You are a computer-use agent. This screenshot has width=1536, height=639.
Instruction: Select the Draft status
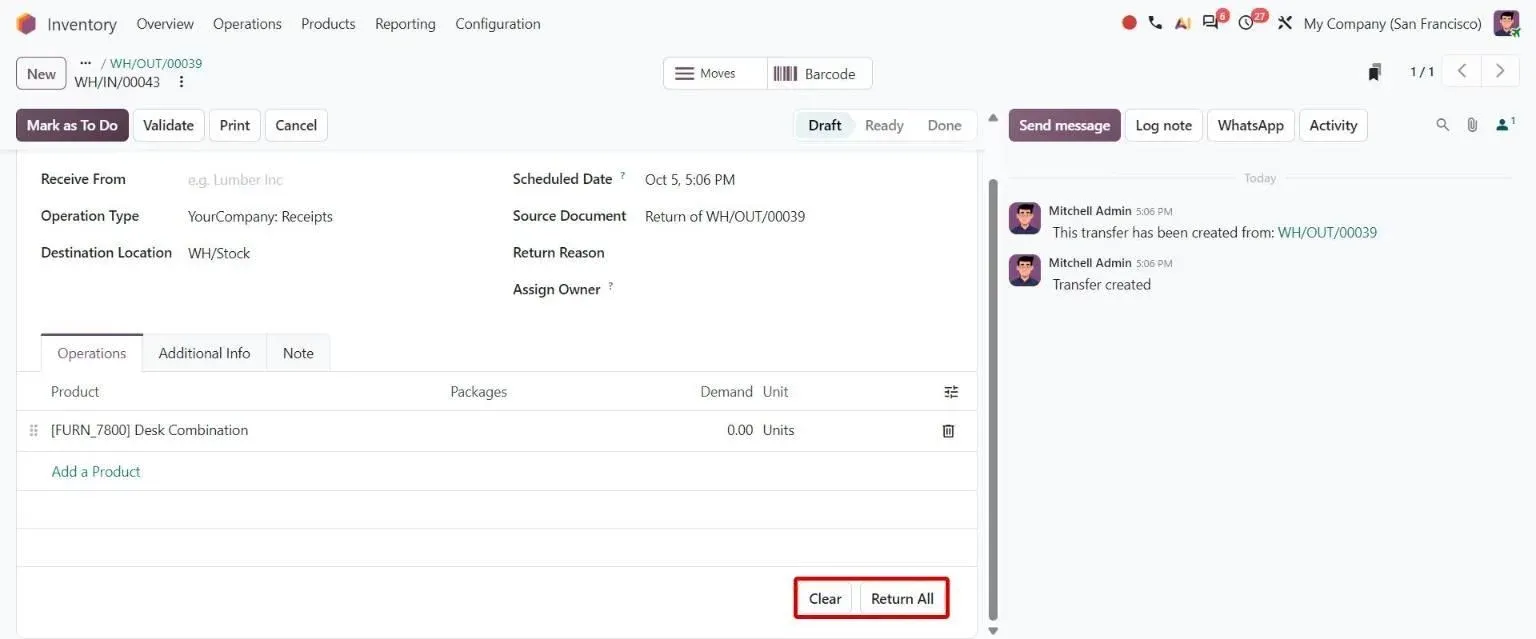click(825, 125)
